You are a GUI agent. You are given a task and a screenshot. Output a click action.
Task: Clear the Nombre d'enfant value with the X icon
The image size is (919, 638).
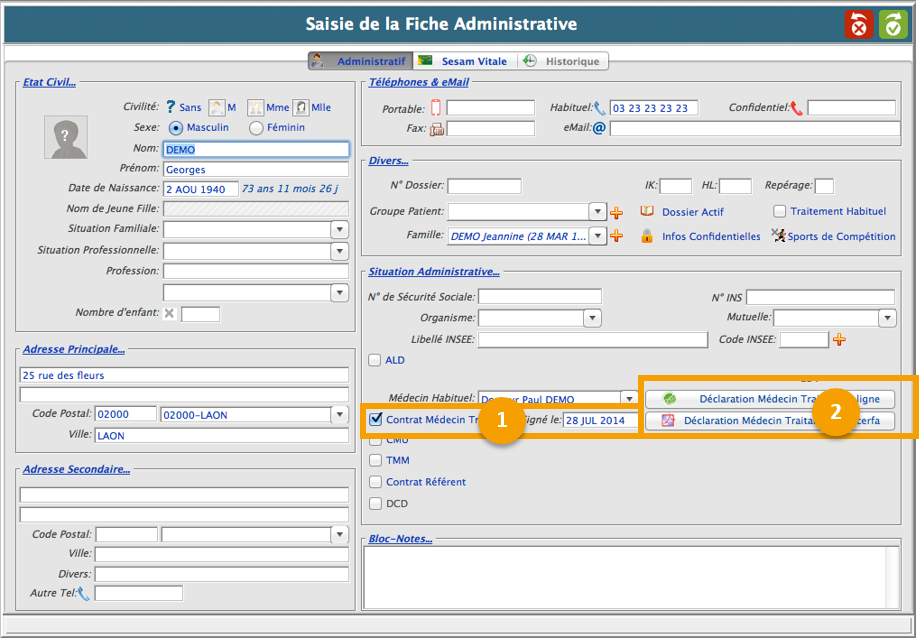(x=169, y=313)
